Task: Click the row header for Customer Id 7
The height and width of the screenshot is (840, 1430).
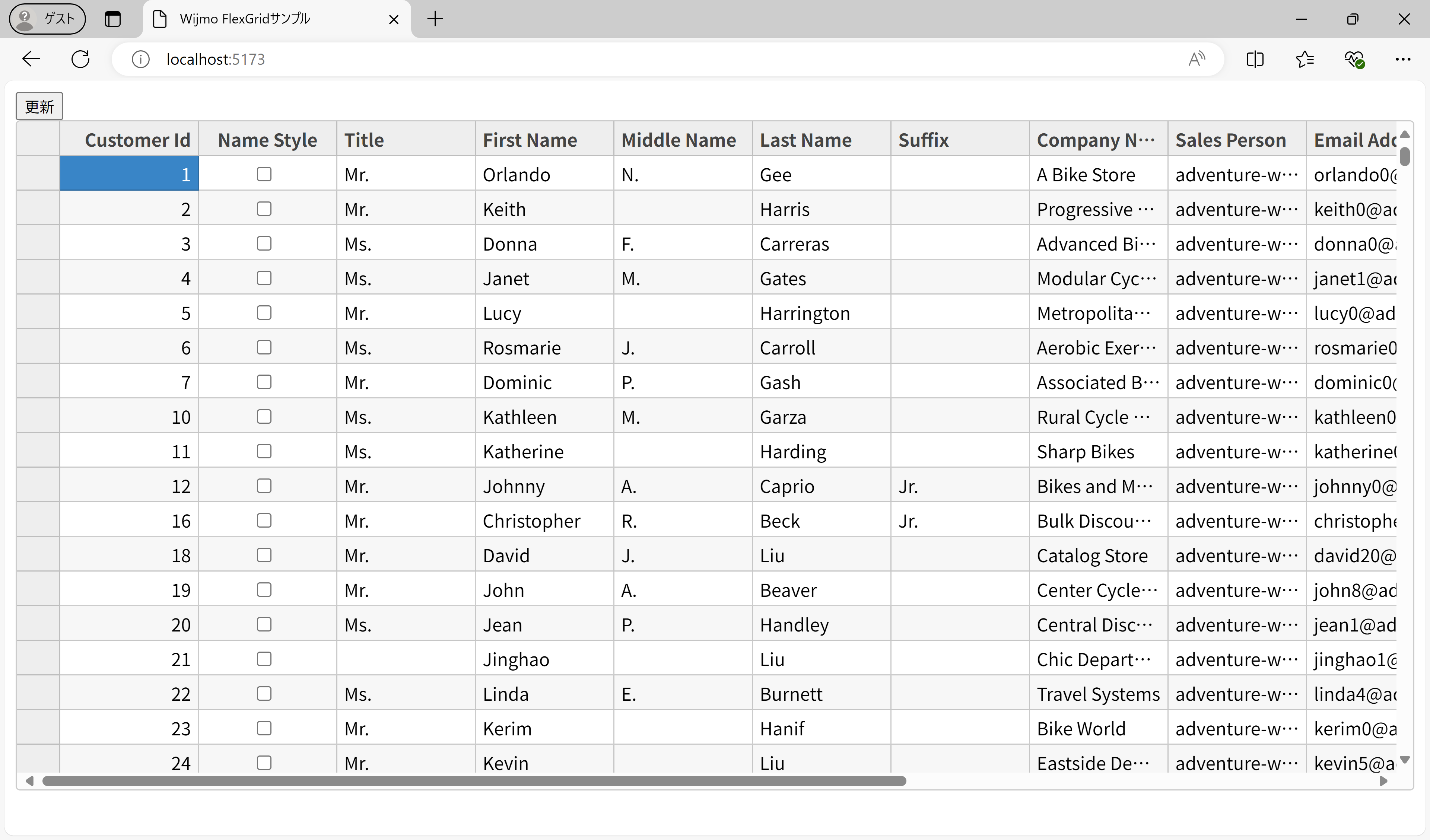Action: tap(38, 381)
